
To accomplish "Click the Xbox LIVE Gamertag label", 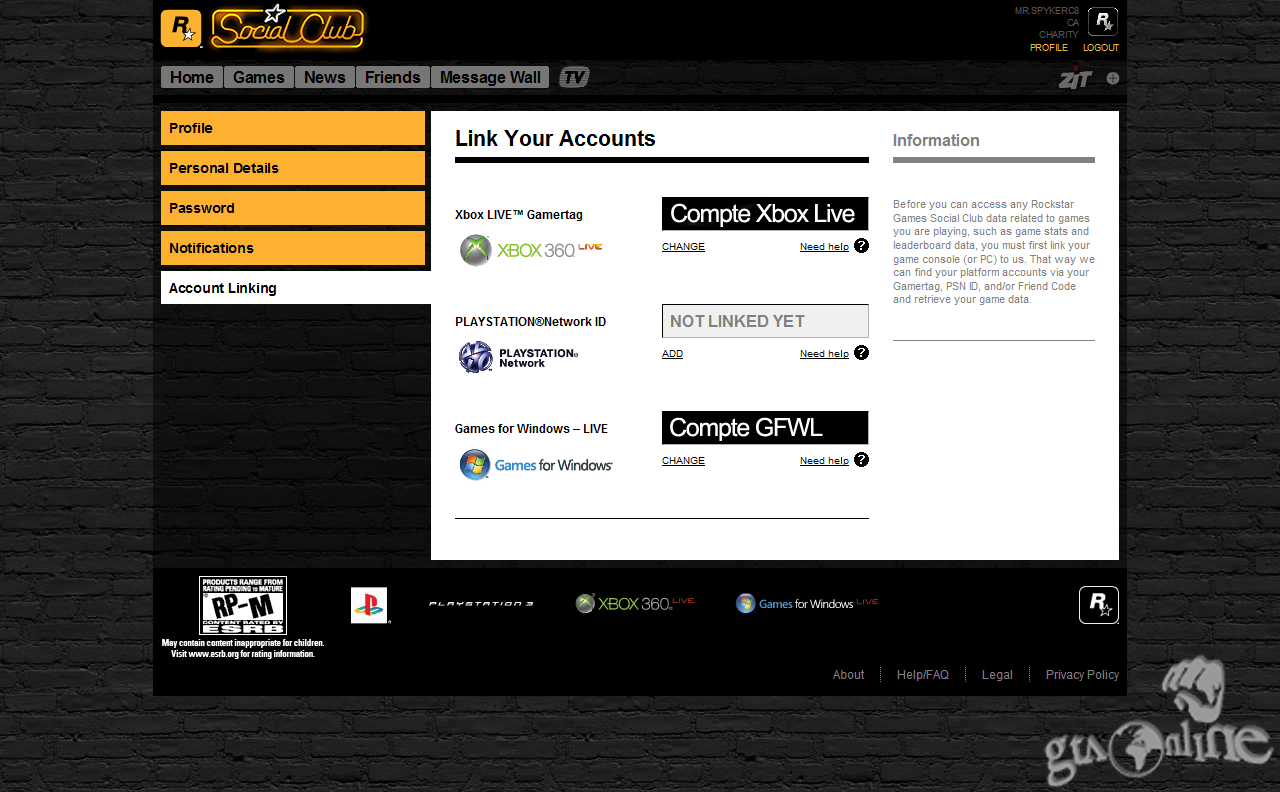I will 518,215.
